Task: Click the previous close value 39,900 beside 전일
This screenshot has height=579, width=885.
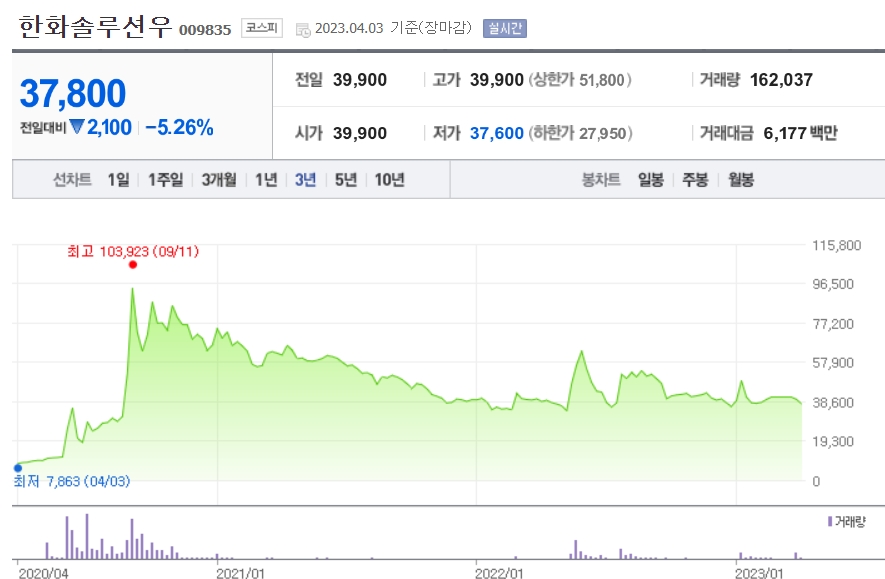Action: [x=360, y=80]
